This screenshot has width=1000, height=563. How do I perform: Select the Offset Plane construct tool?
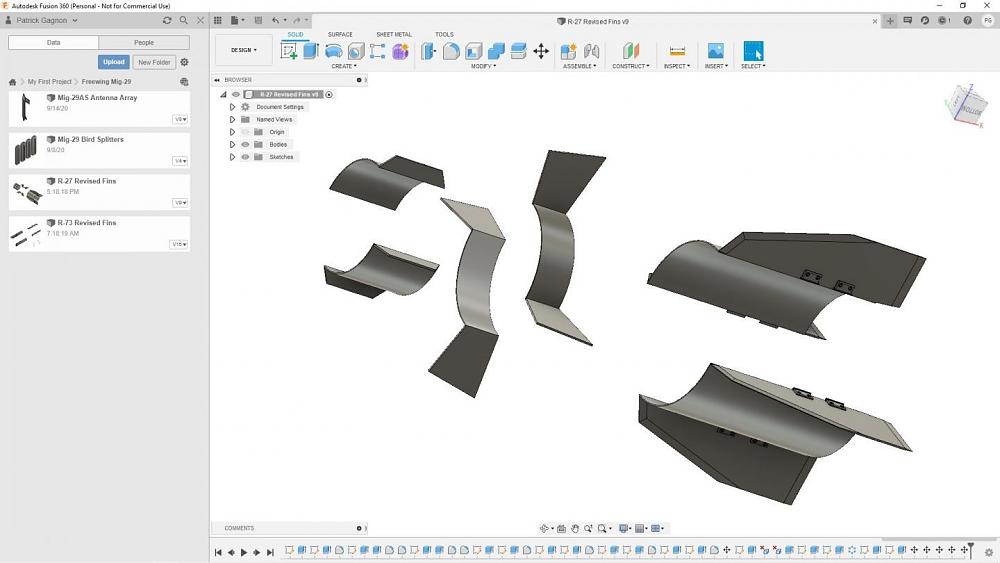tap(631, 51)
